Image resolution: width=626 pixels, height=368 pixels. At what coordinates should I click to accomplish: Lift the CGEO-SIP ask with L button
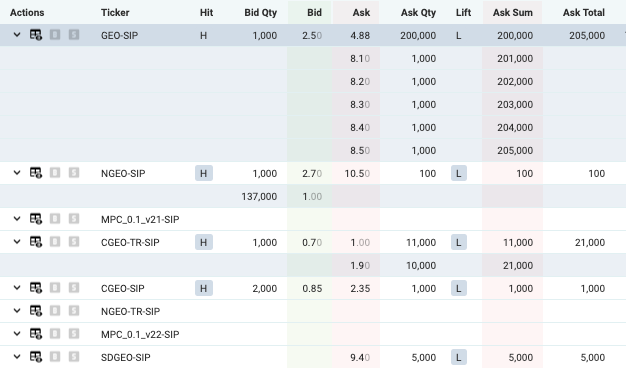[459, 288]
